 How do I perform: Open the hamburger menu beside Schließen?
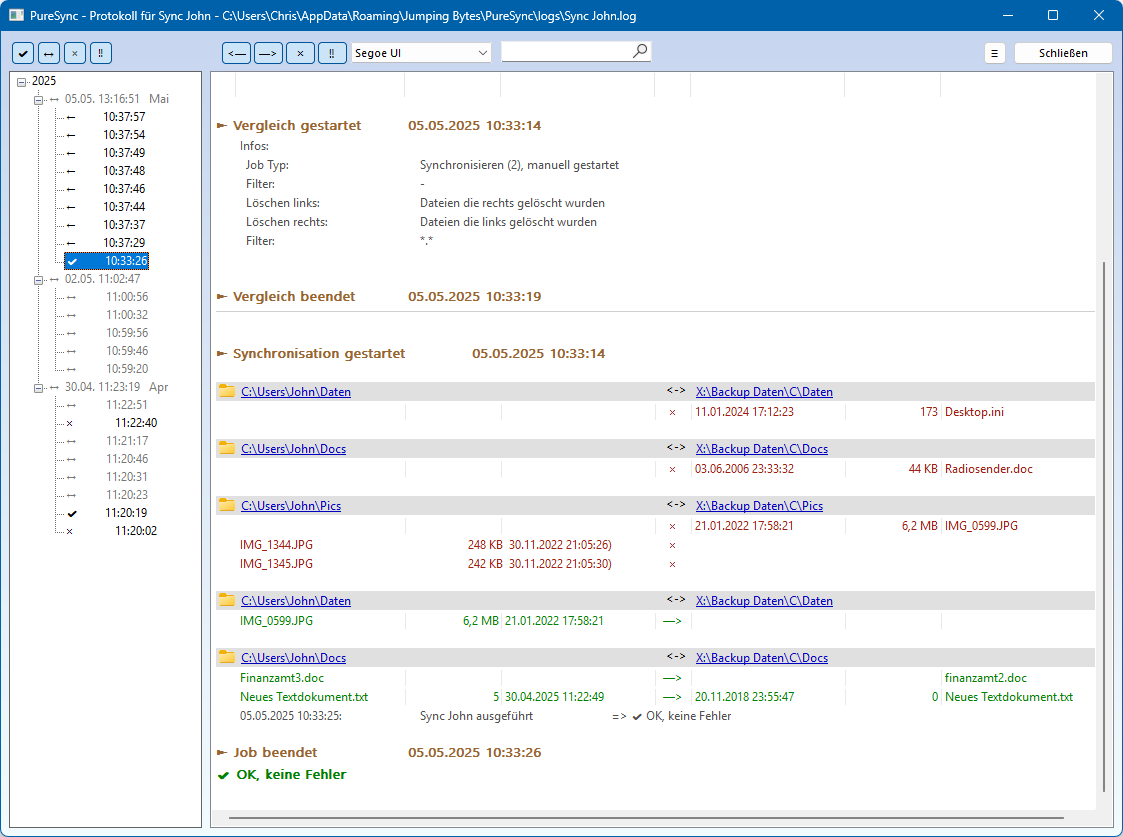994,52
